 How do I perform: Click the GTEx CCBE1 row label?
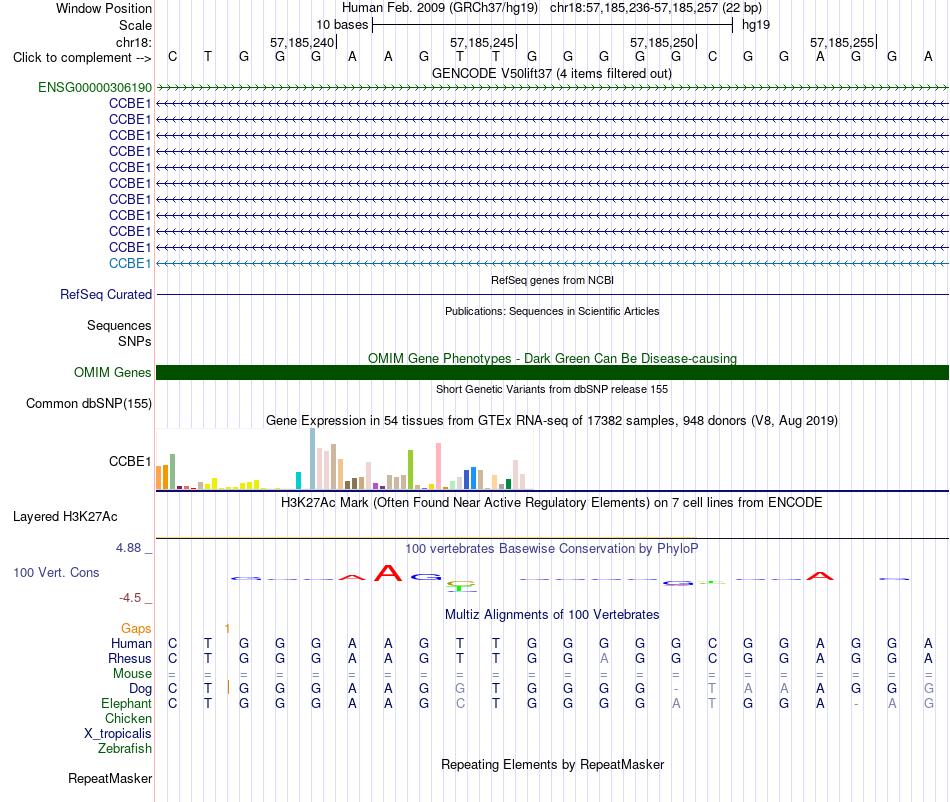point(130,462)
